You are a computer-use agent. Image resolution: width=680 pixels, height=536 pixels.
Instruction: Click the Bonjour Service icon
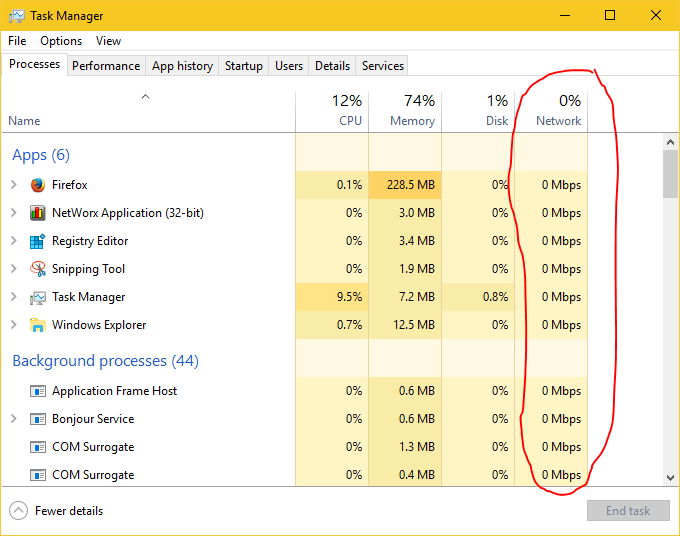38,419
